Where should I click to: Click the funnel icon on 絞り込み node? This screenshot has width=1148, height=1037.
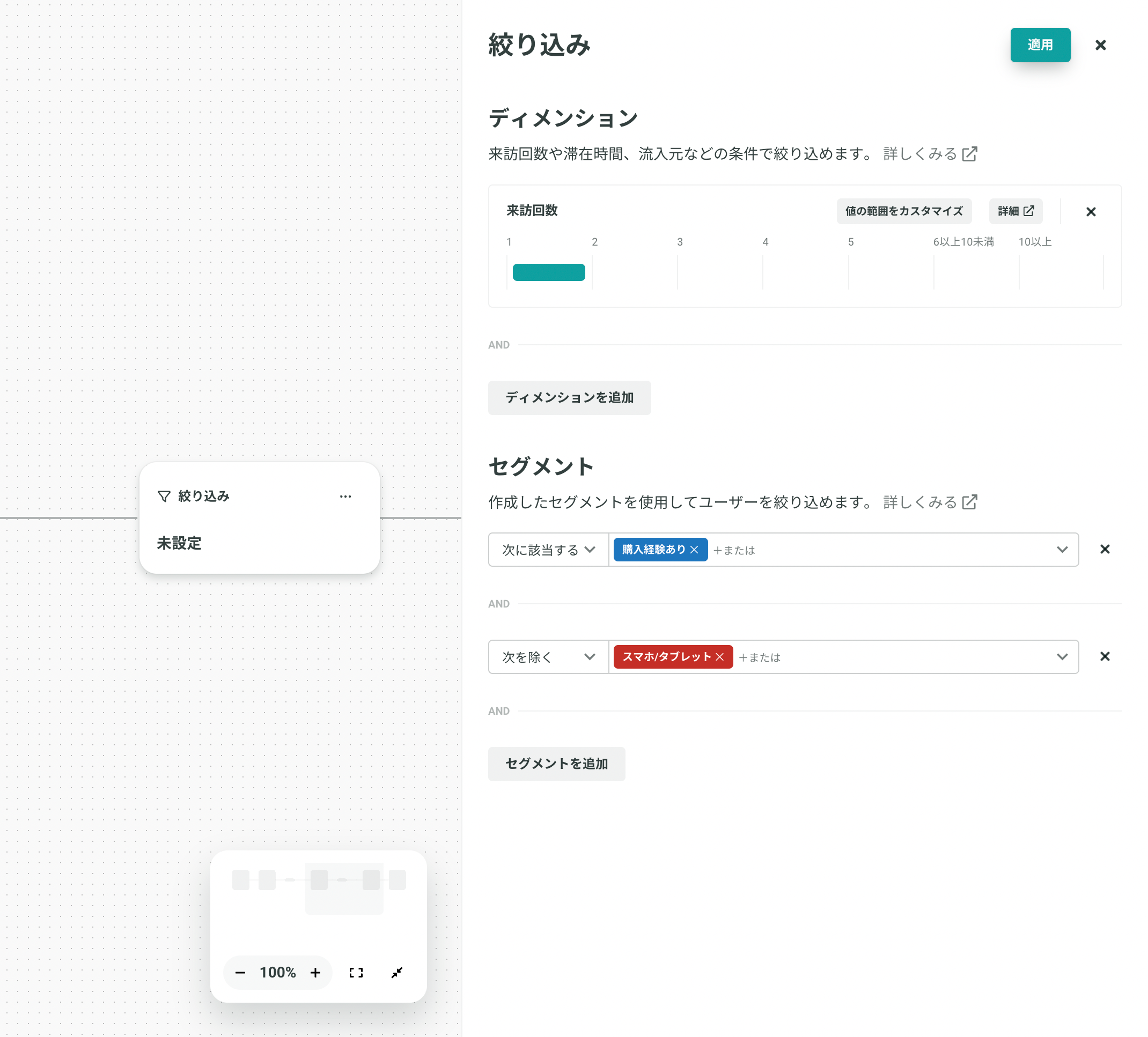pos(164,497)
